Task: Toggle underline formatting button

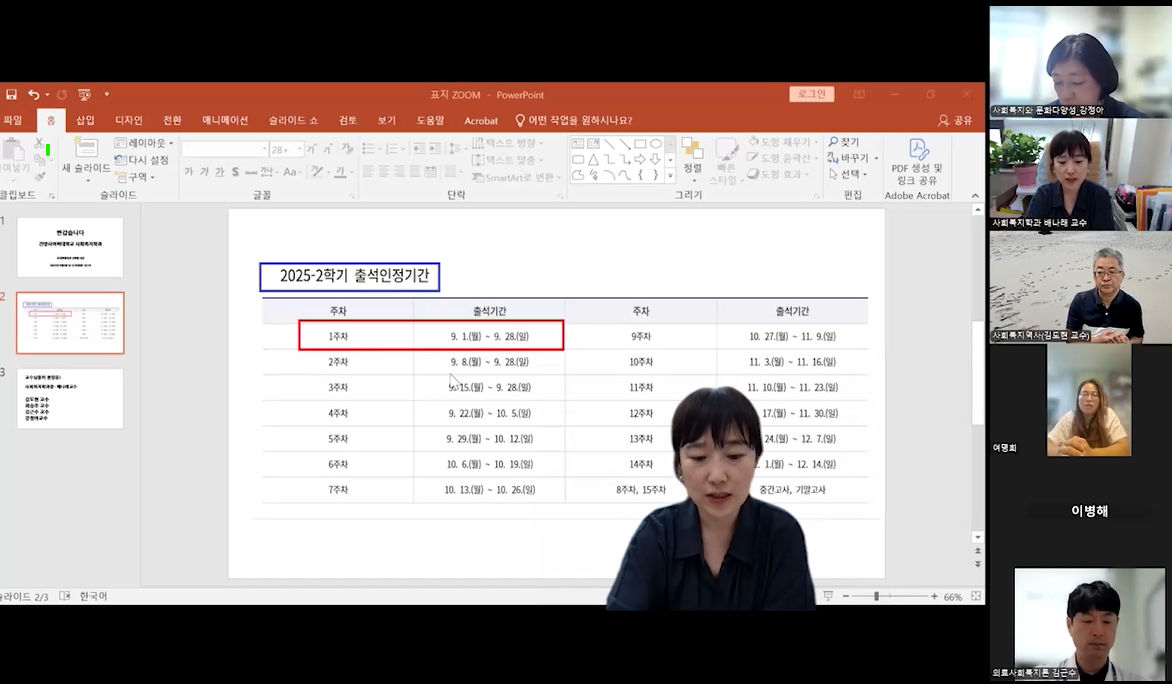Action: (x=219, y=172)
